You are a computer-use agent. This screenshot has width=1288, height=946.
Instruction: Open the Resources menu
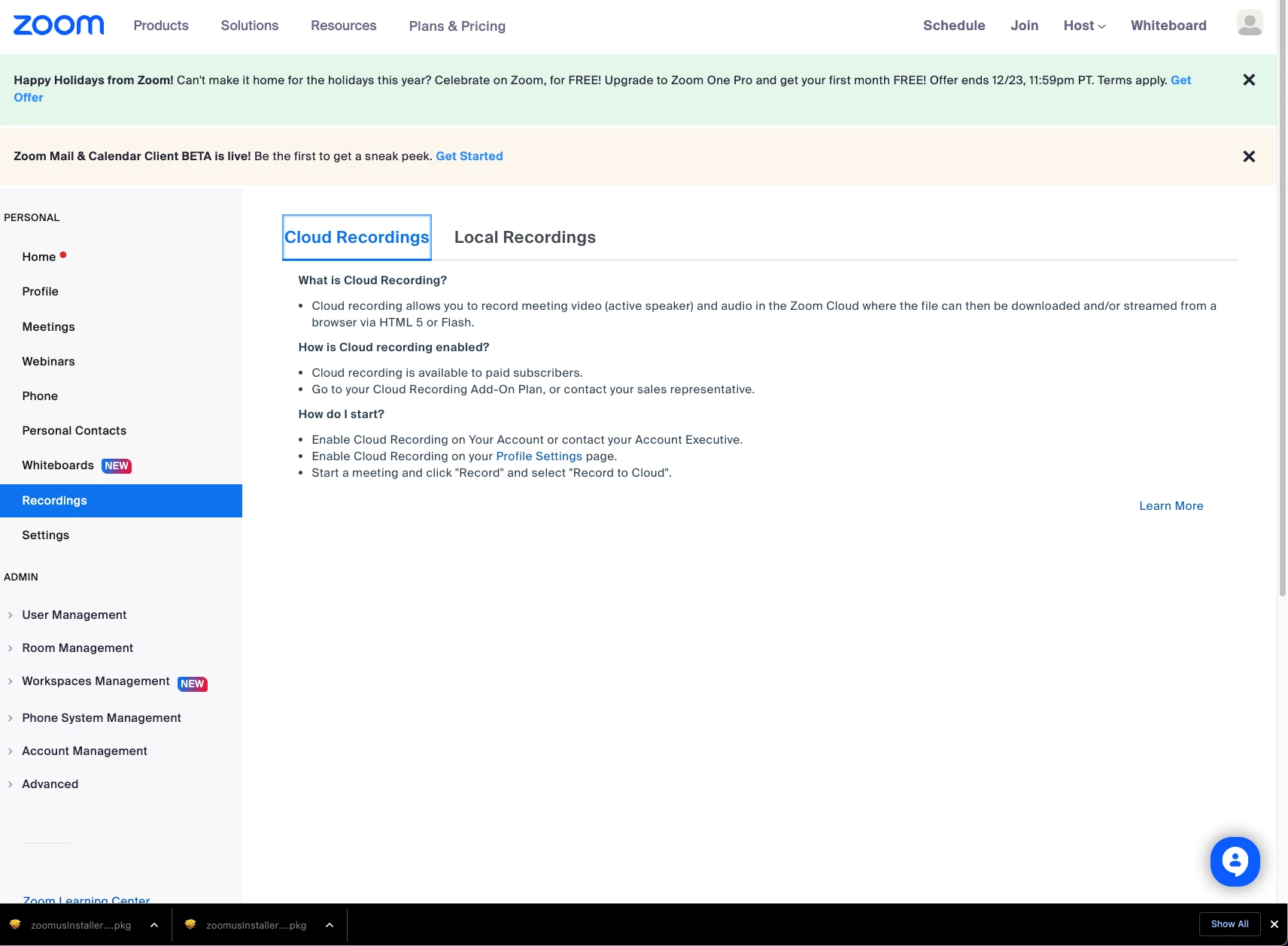tap(344, 26)
